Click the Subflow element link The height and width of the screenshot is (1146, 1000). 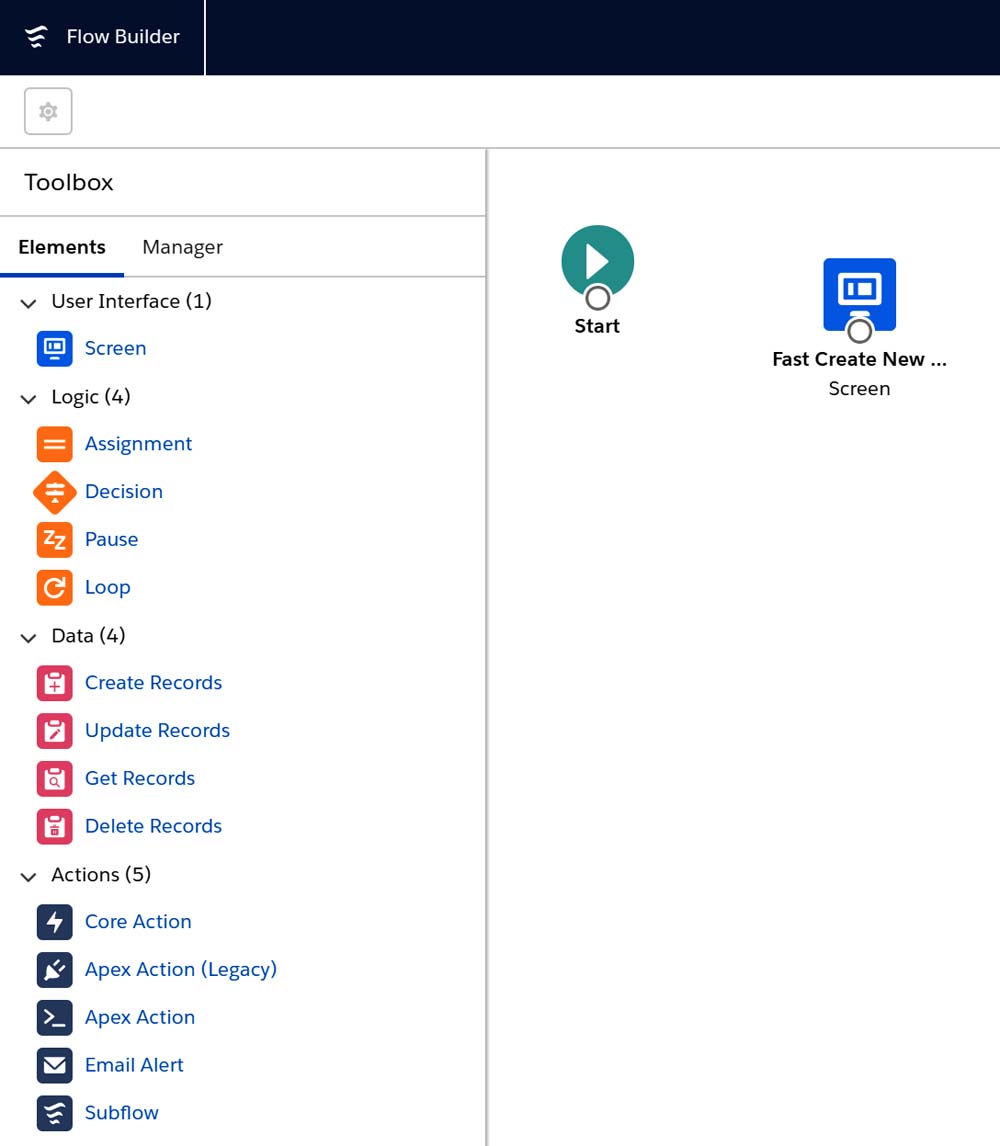pyautogui.click(x=121, y=1113)
